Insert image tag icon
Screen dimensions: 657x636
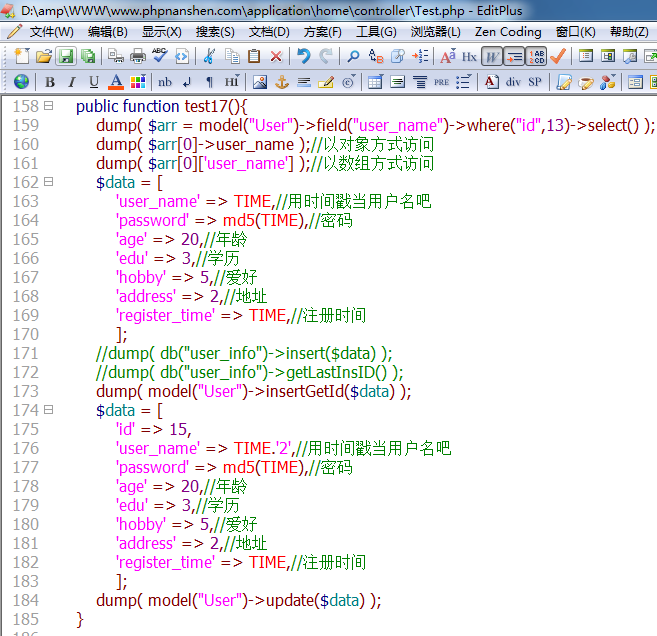[x=260, y=82]
